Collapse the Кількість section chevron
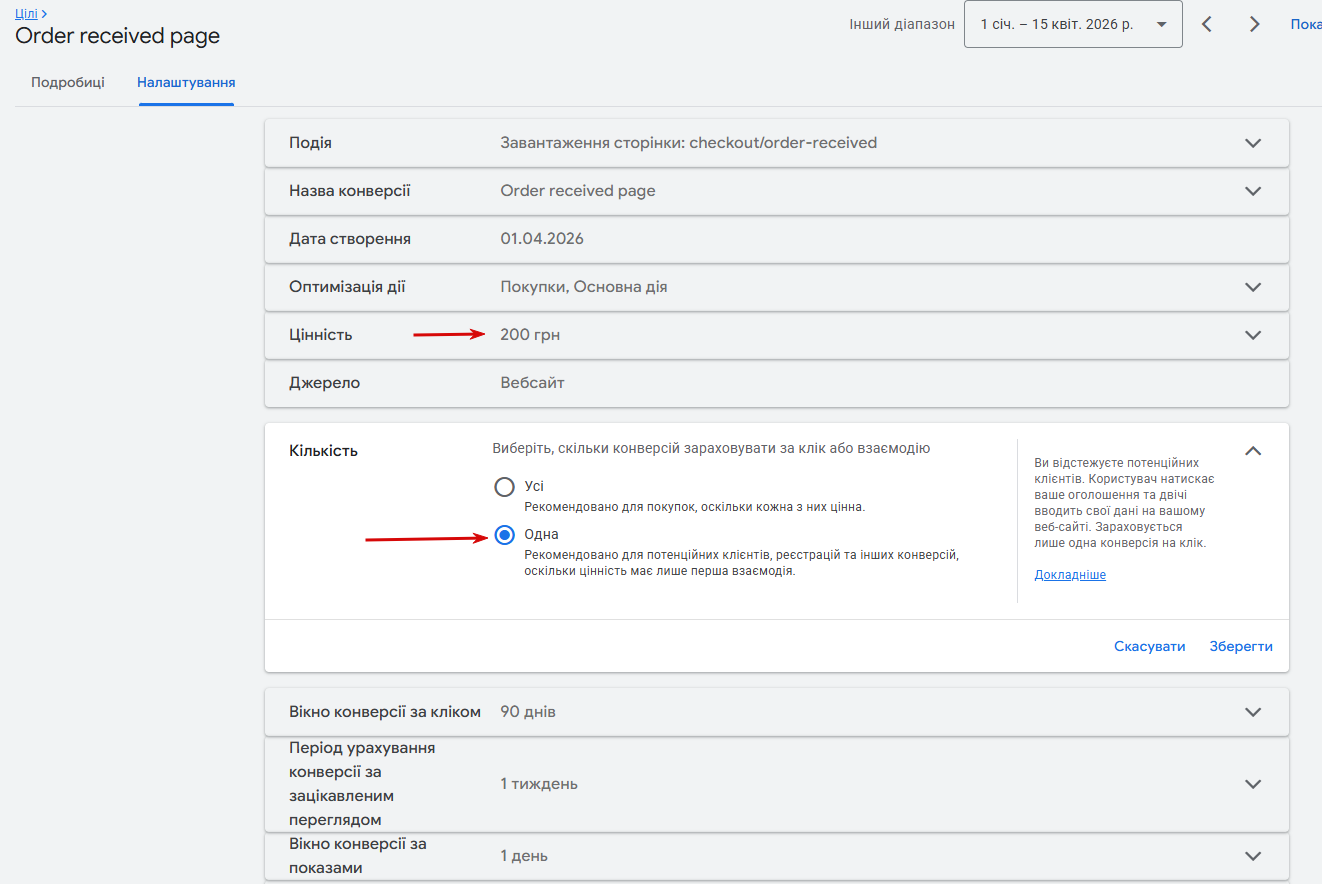The image size is (1322, 884). 1253,451
